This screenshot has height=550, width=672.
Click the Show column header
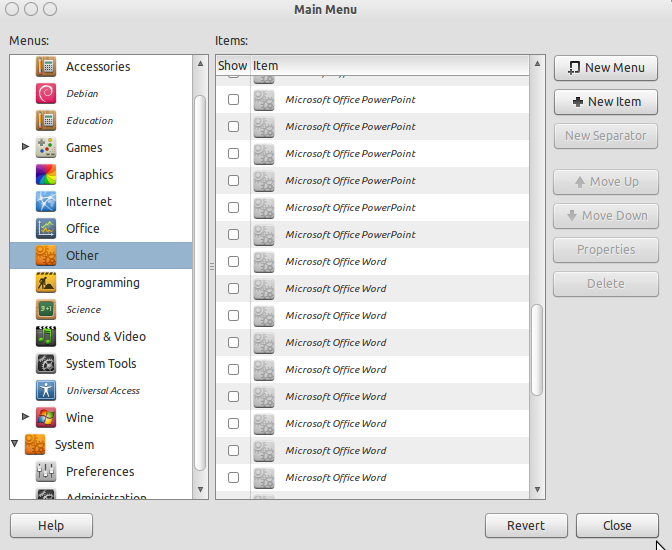(233, 66)
